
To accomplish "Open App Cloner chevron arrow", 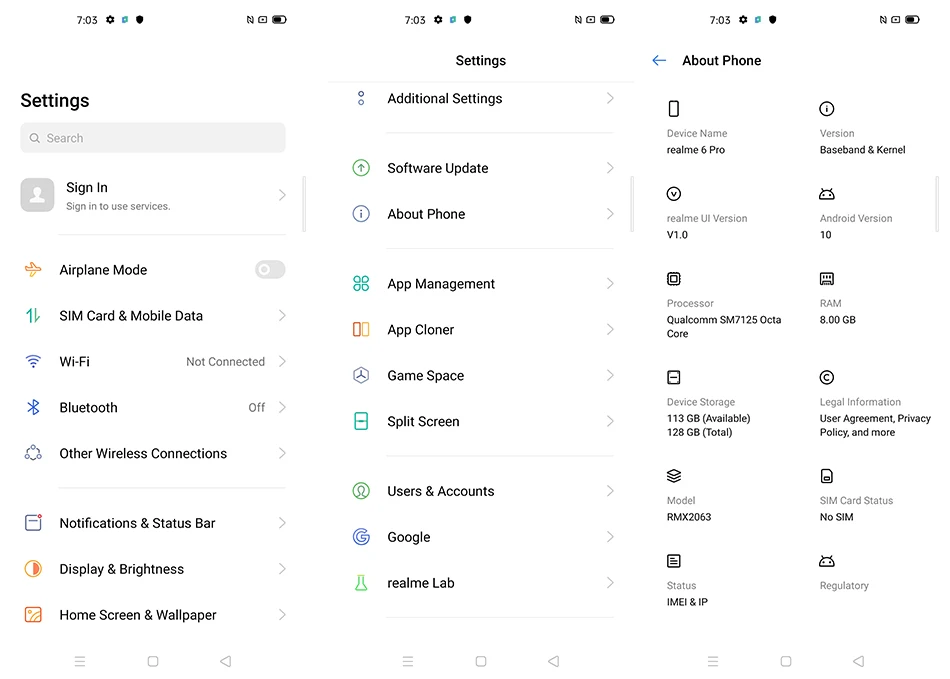I will [x=610, y=330].
